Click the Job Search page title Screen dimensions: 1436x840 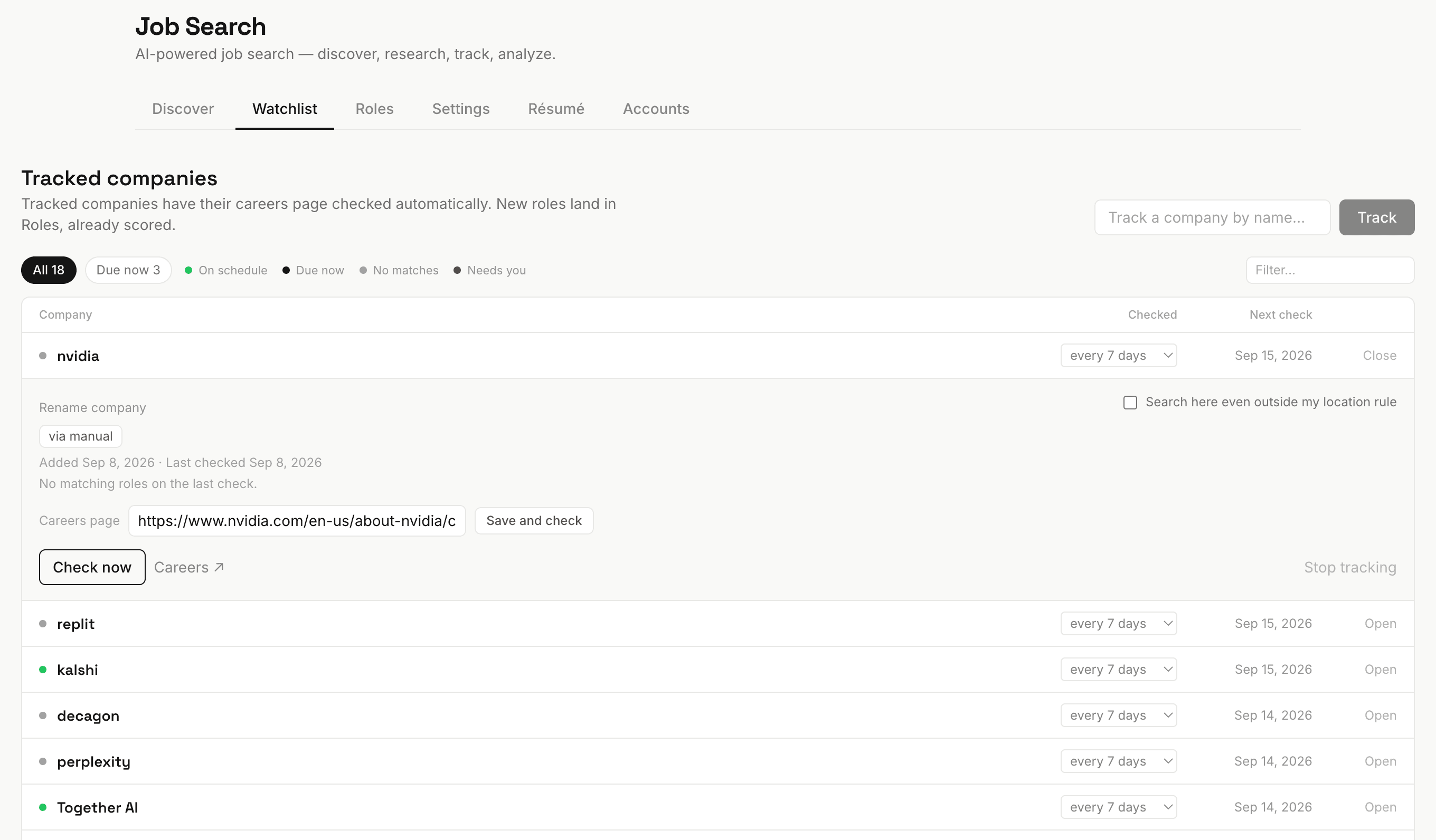pyautogui.click(x=201, y=27)
